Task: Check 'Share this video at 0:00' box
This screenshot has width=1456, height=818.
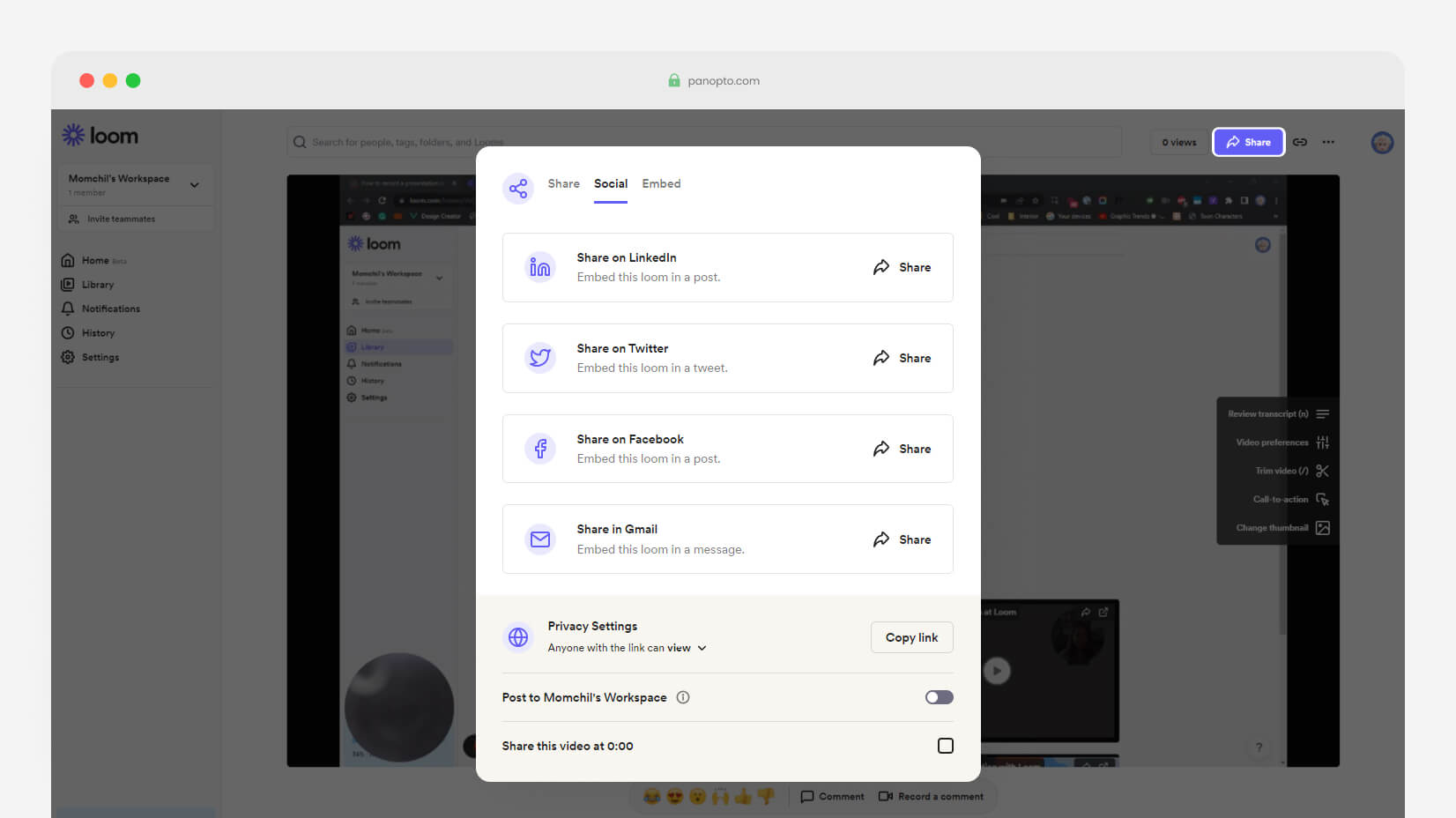Action: pyautogui.click(x=946, y=746)
